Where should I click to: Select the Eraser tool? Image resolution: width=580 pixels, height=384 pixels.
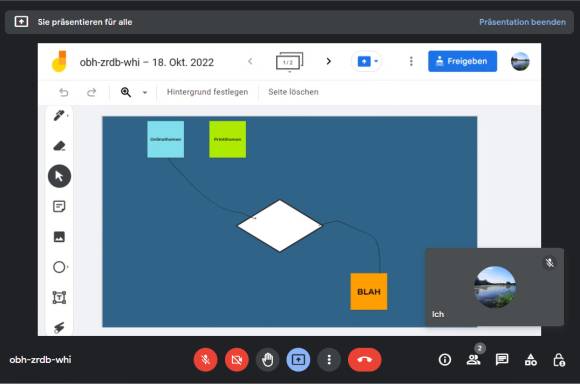(59, 146)
